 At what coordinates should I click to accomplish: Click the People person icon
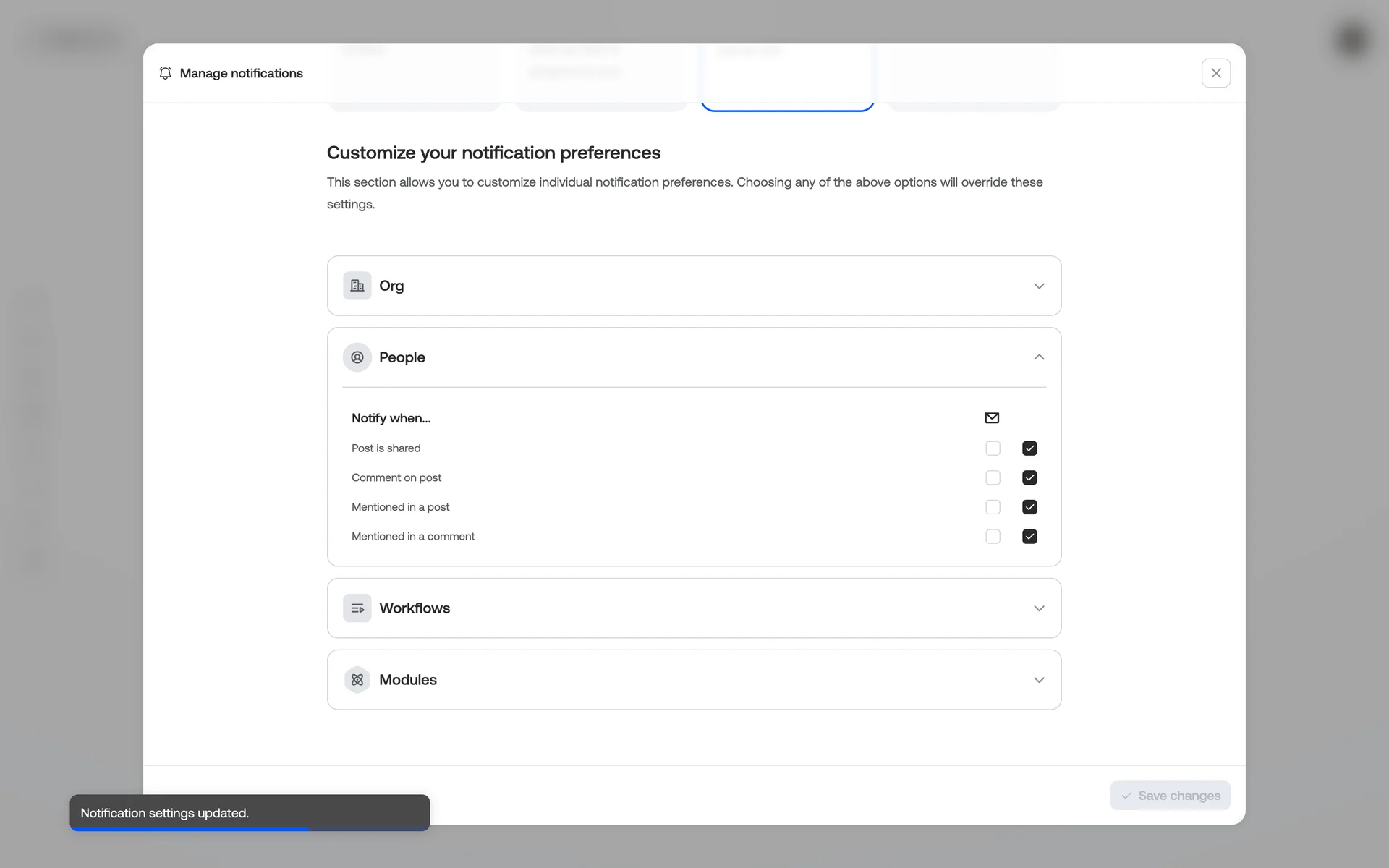(x=357, y=357)
